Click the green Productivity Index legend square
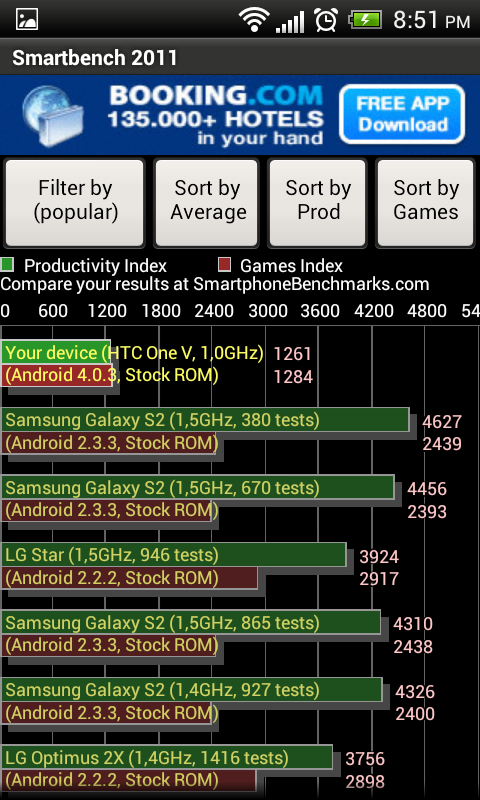Screen dimensions: 480x800 pyautogui.click(x=7, y=265)
